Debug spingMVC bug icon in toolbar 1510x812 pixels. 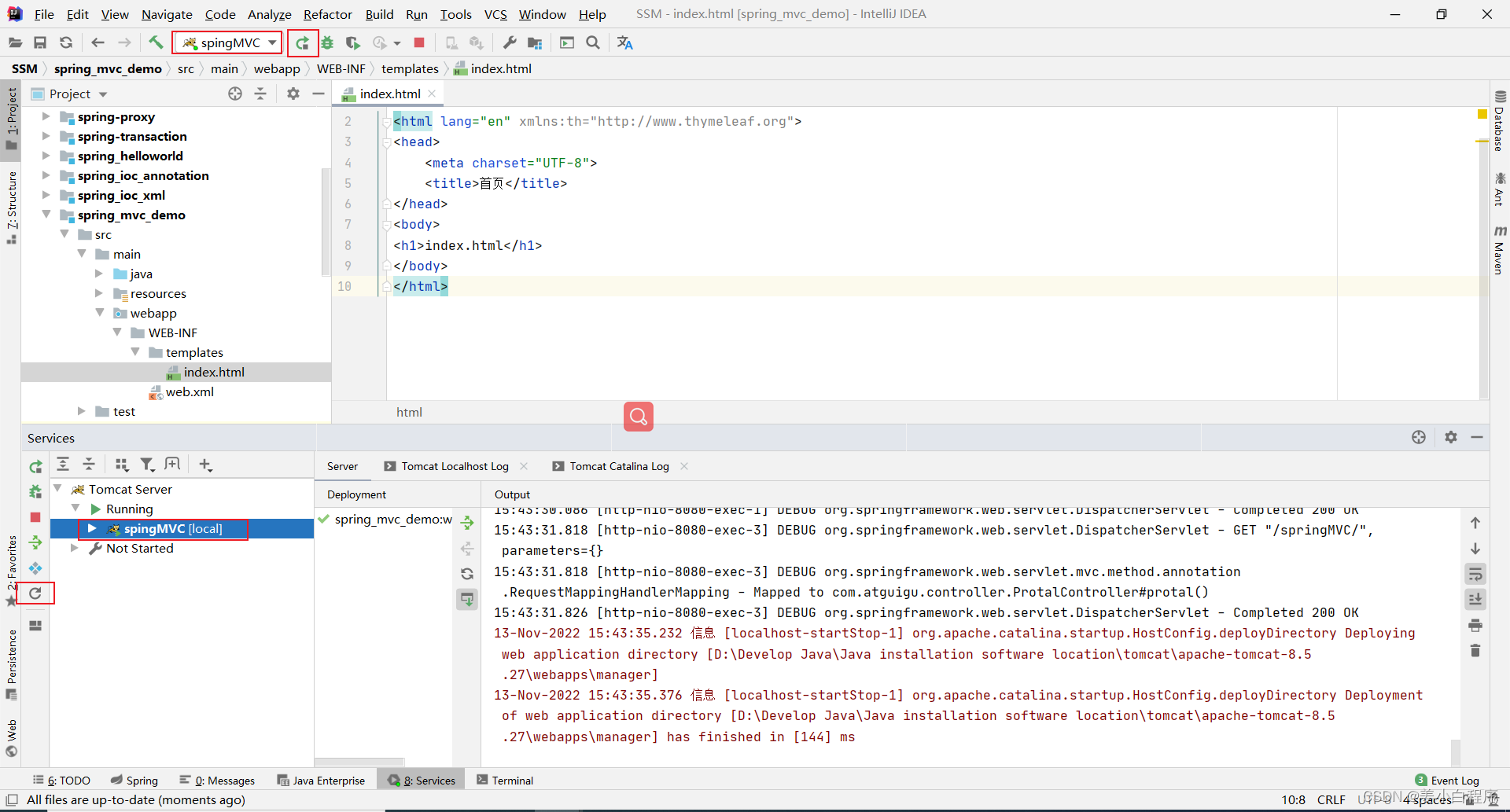327,42
